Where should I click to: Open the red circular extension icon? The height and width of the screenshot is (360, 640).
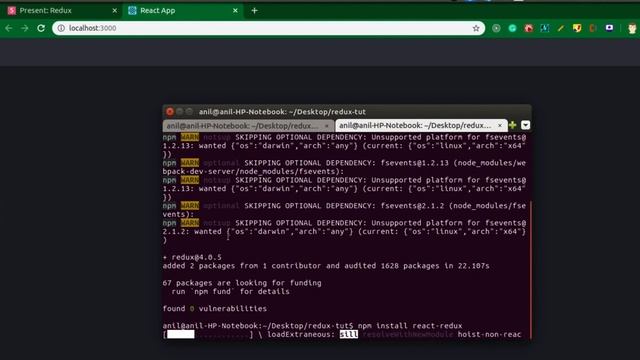tap(529, 28)
